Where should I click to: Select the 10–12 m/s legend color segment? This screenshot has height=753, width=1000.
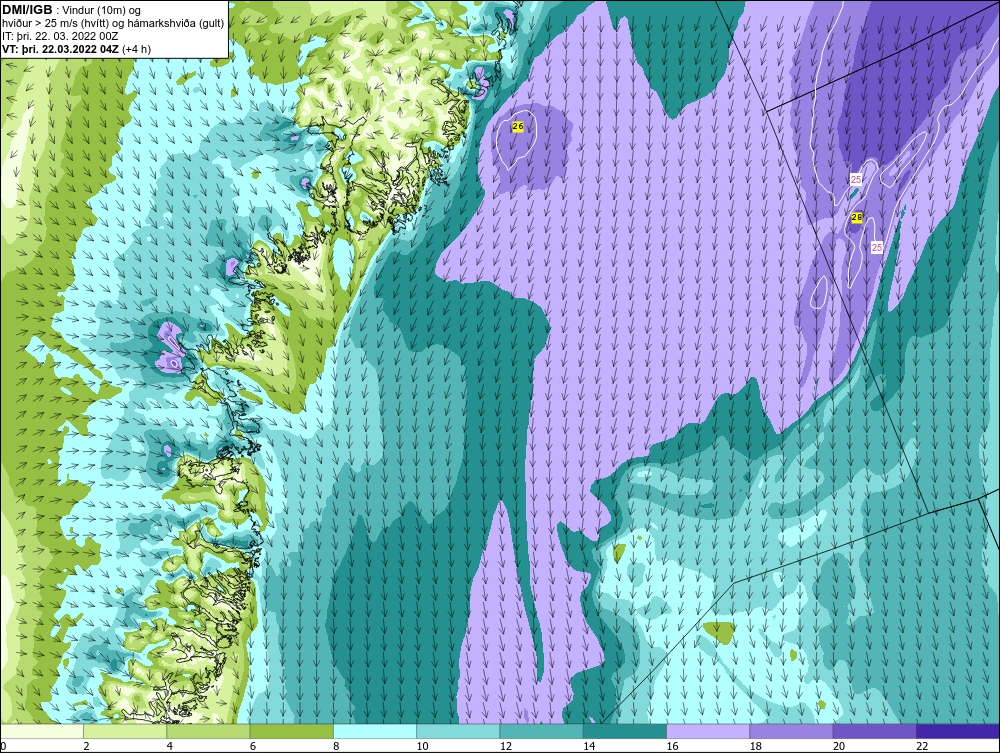pos(458,731)
